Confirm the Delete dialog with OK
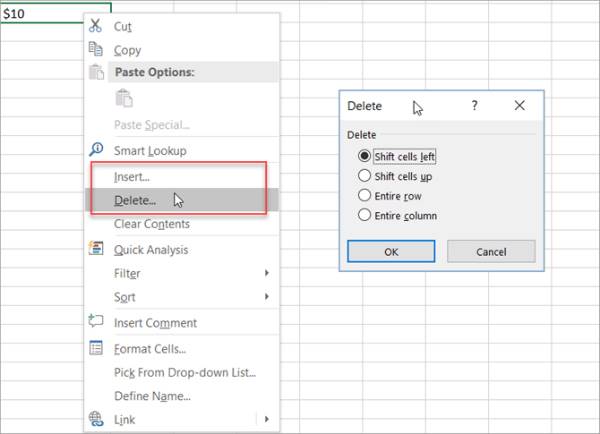Screen dimensions: 600x434 (391, 251)
